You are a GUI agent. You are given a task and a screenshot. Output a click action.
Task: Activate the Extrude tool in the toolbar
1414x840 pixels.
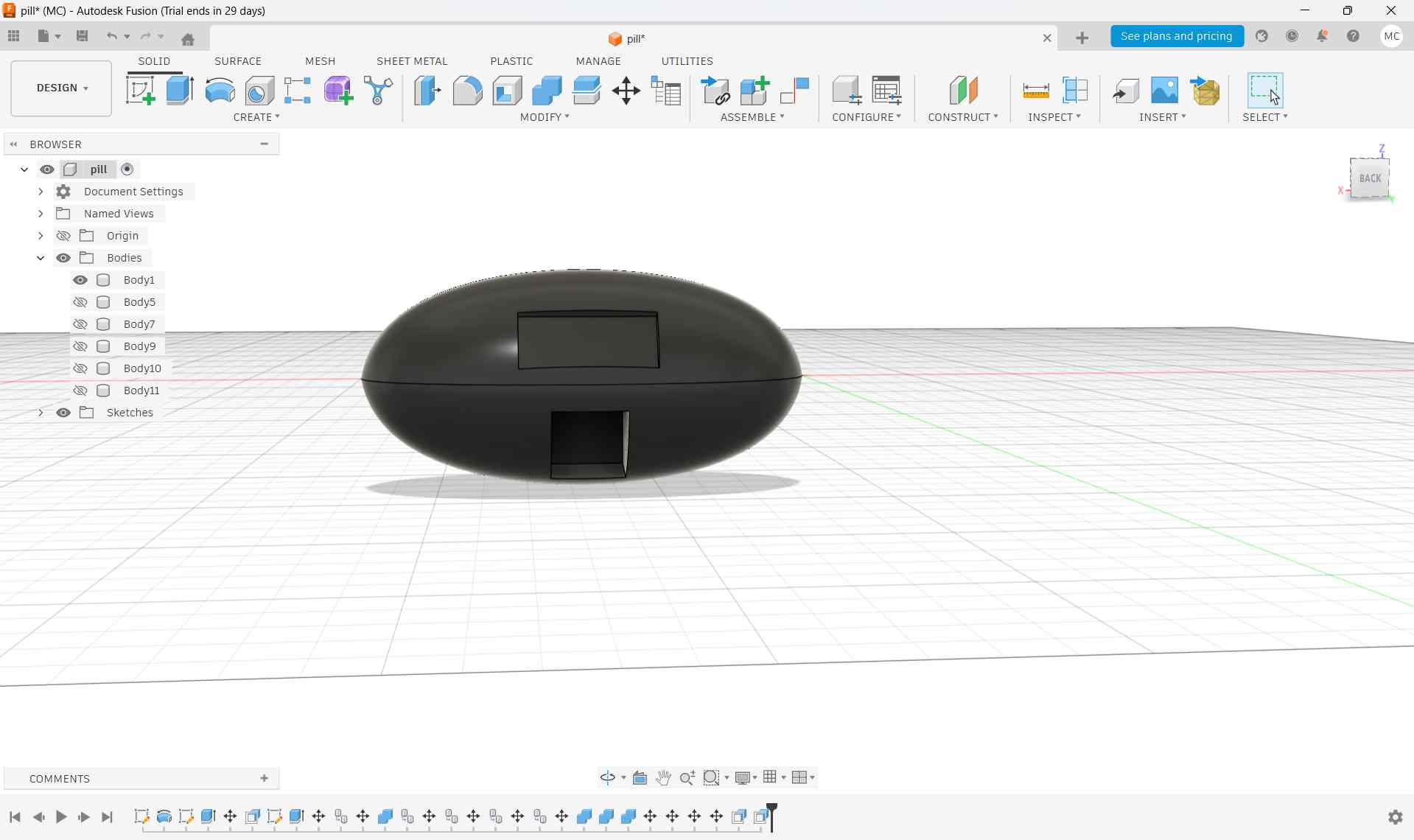[180, 91]
